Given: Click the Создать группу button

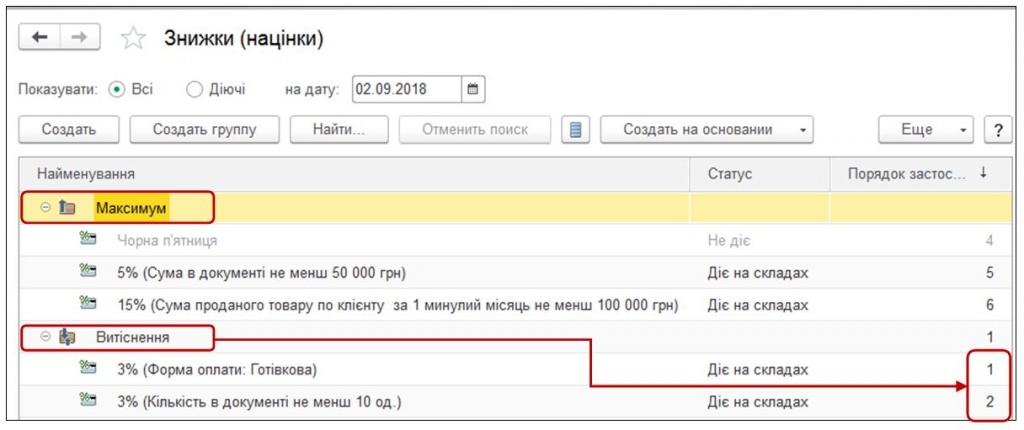Looking at the screenshot, I should tap(205, 130).
